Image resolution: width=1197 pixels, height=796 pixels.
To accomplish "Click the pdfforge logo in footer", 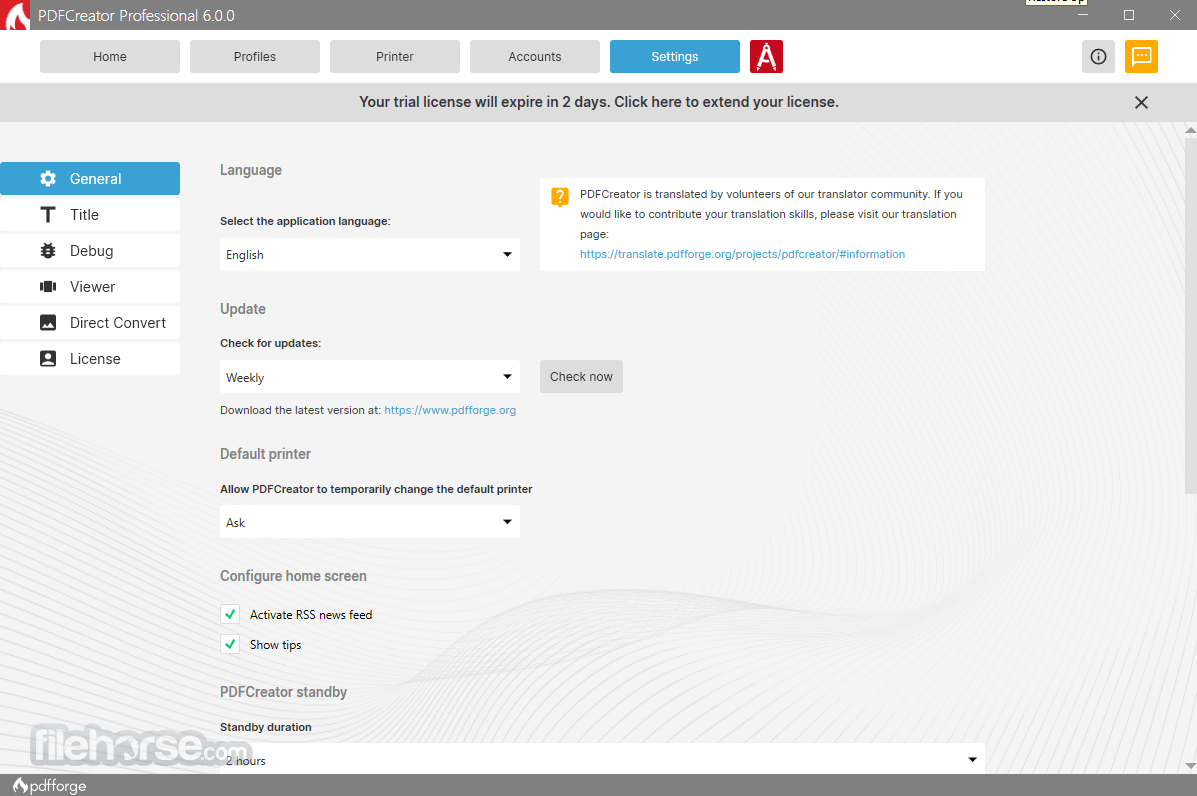I will point(50,785).
